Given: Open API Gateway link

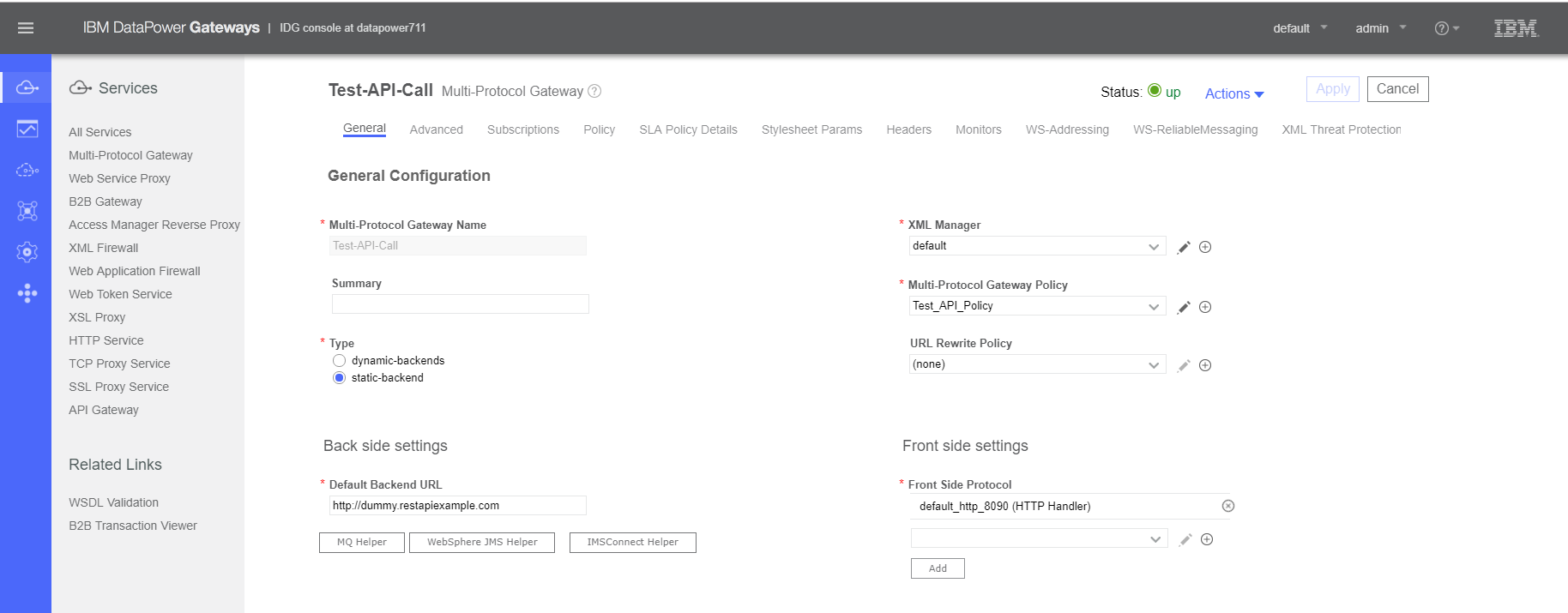Looking at the screenshot, I should [104, 410].
